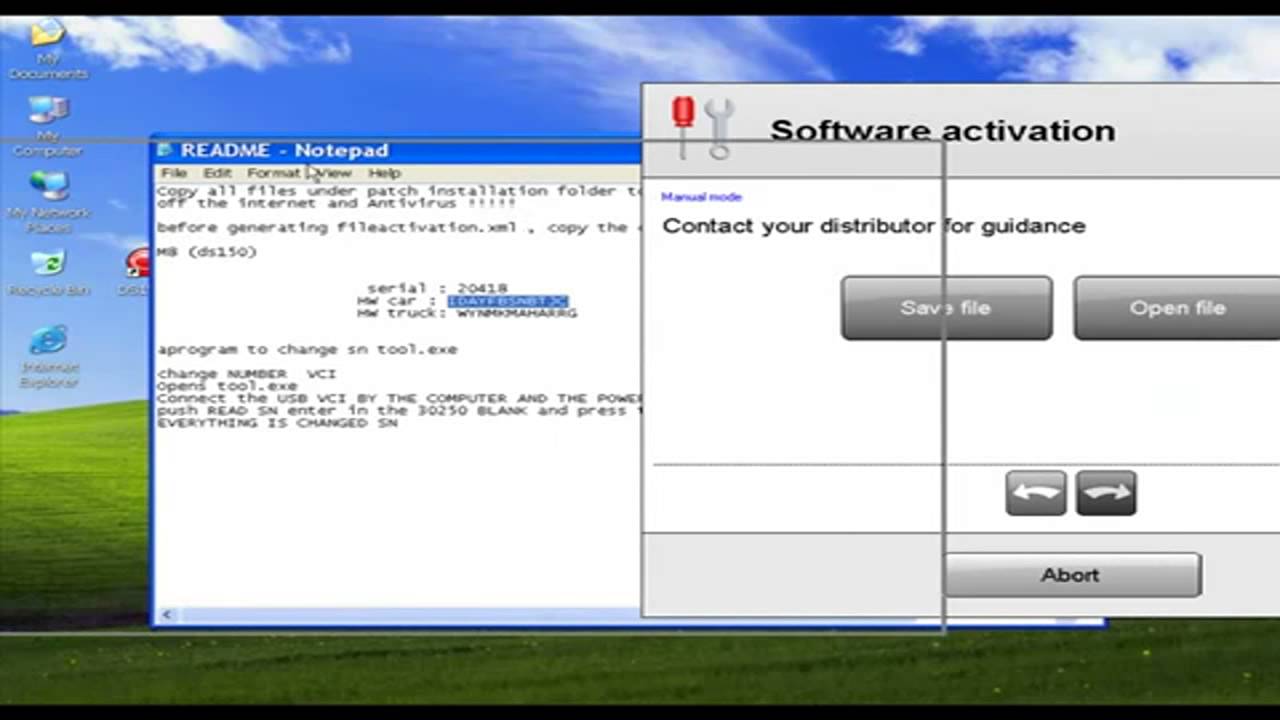1280x720 pixels.
Task: Open the File menu in Notepad
Action: point(174,173)
